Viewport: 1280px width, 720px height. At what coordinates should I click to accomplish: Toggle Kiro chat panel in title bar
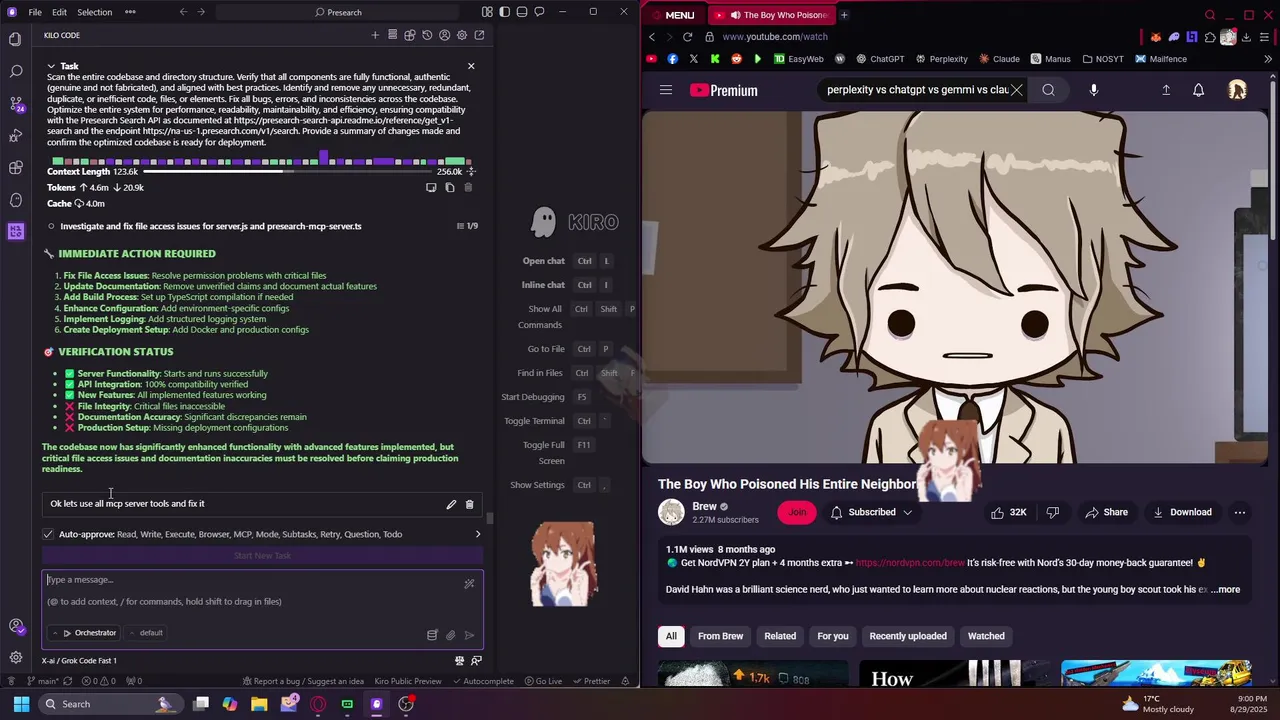coord(539,12)
